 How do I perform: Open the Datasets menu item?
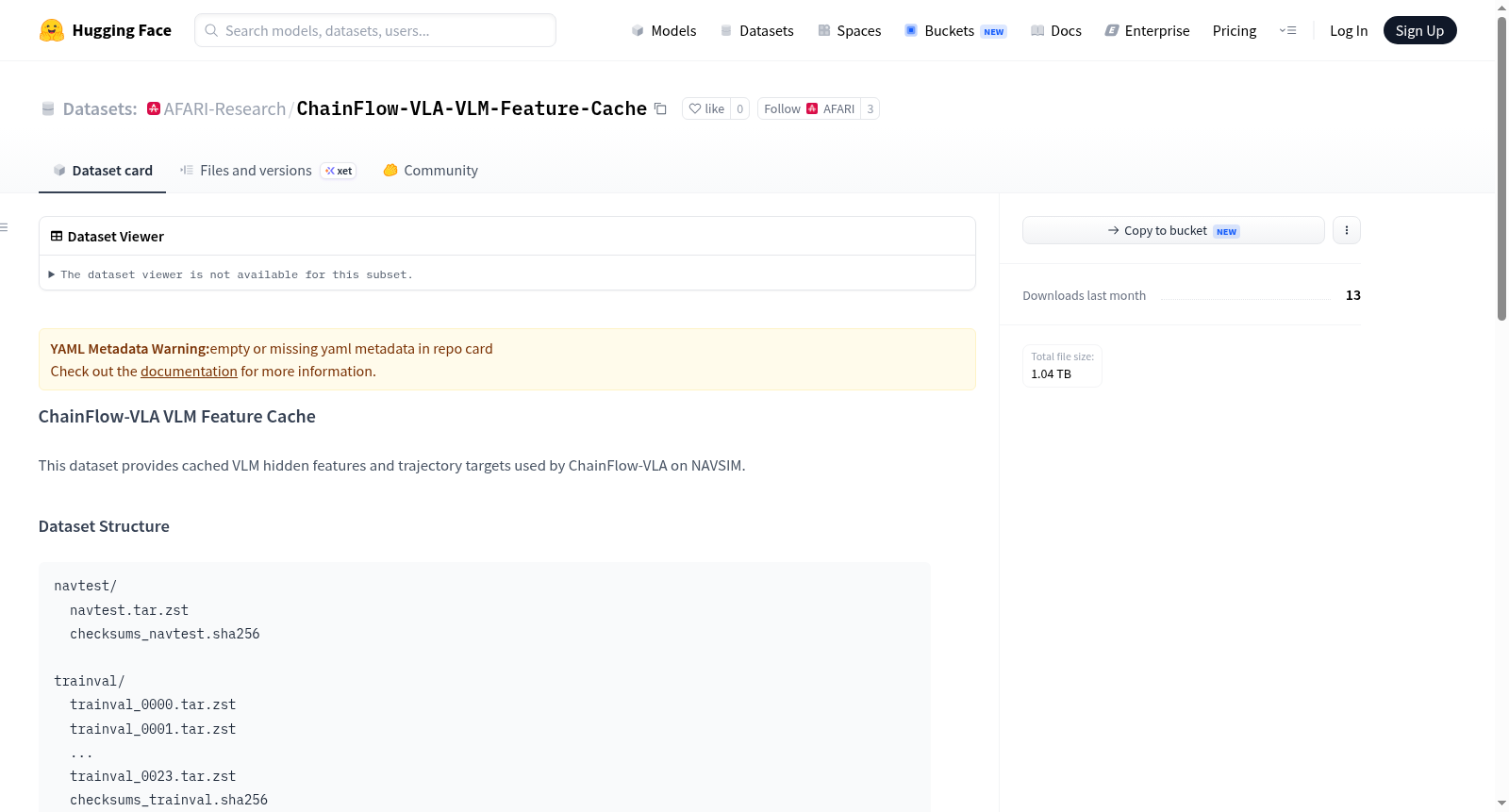[757, 30]
